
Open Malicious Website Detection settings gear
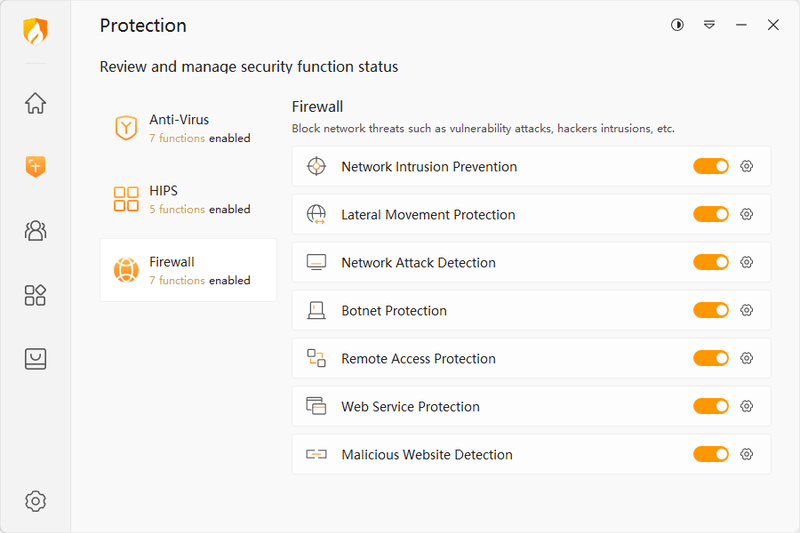(746, 454)
